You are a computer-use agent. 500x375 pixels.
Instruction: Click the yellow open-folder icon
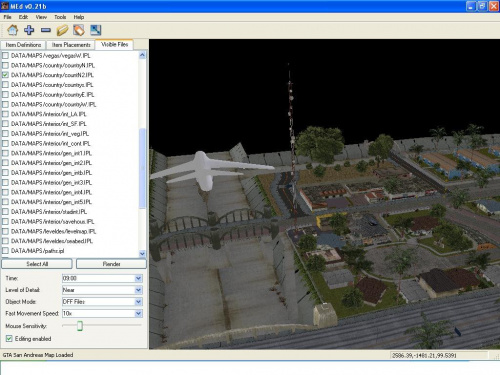click(62, 30)
